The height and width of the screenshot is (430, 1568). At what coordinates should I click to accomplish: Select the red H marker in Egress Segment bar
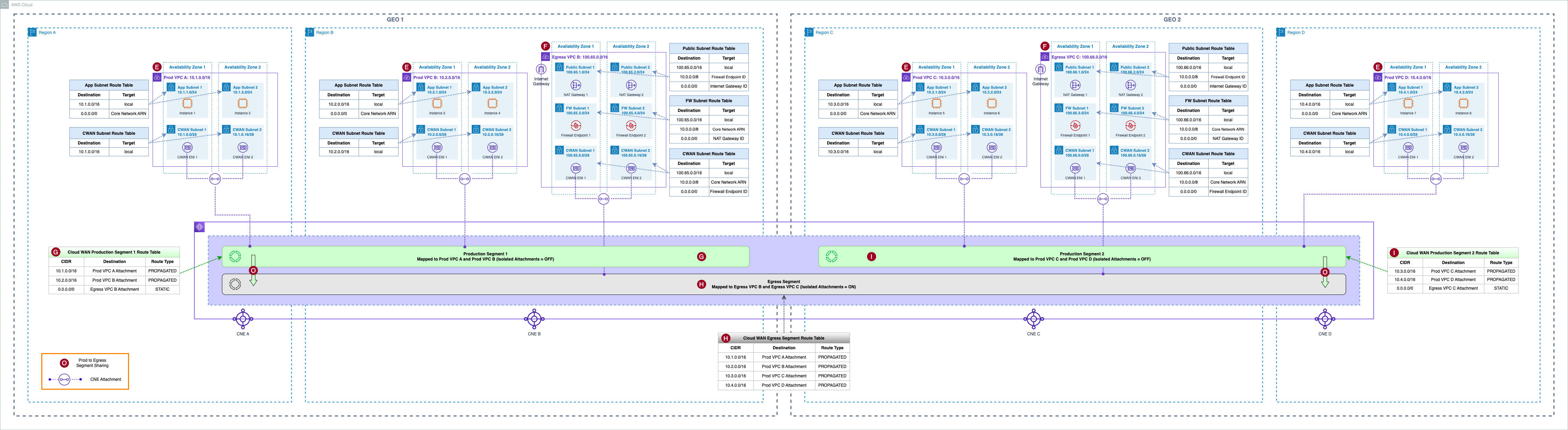[701, 284]
